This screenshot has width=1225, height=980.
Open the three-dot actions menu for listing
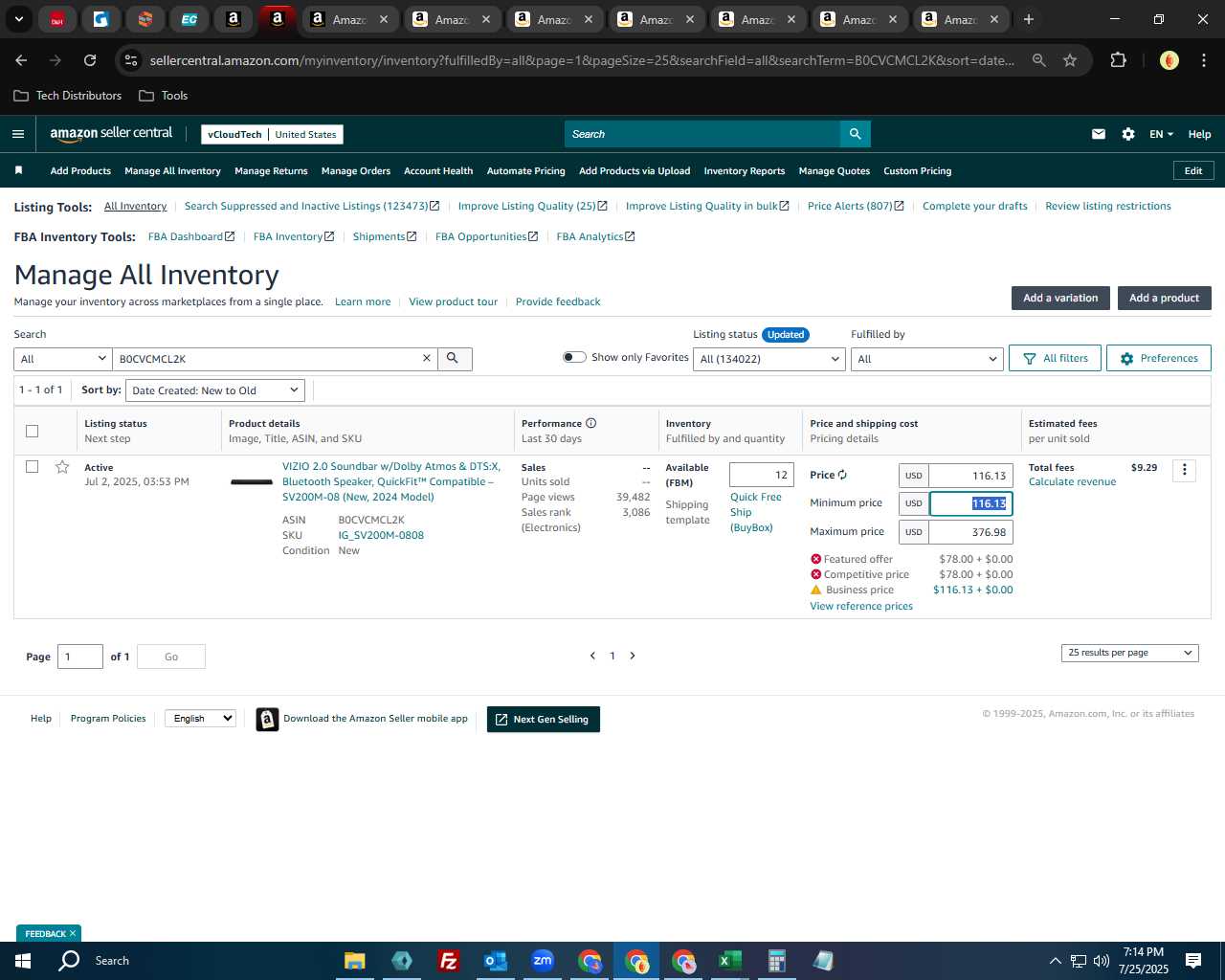1184,470
